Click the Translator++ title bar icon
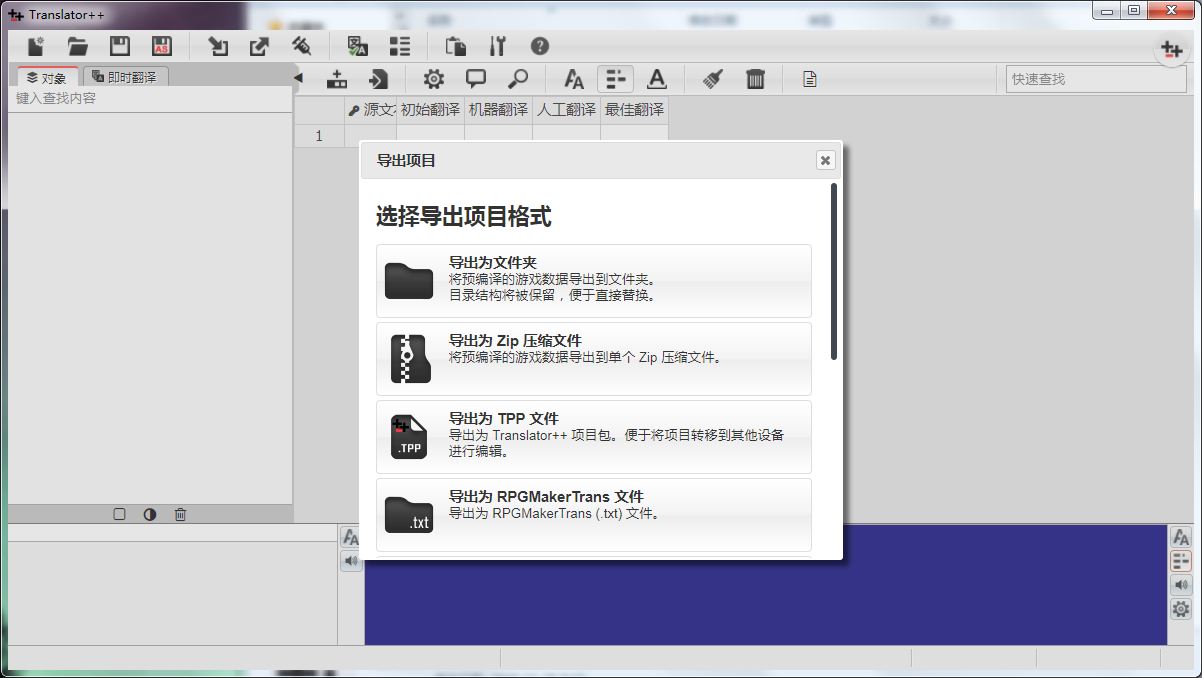Viewport: 1202px width, 678px height. pyautogui.click(x=15, y=15)
